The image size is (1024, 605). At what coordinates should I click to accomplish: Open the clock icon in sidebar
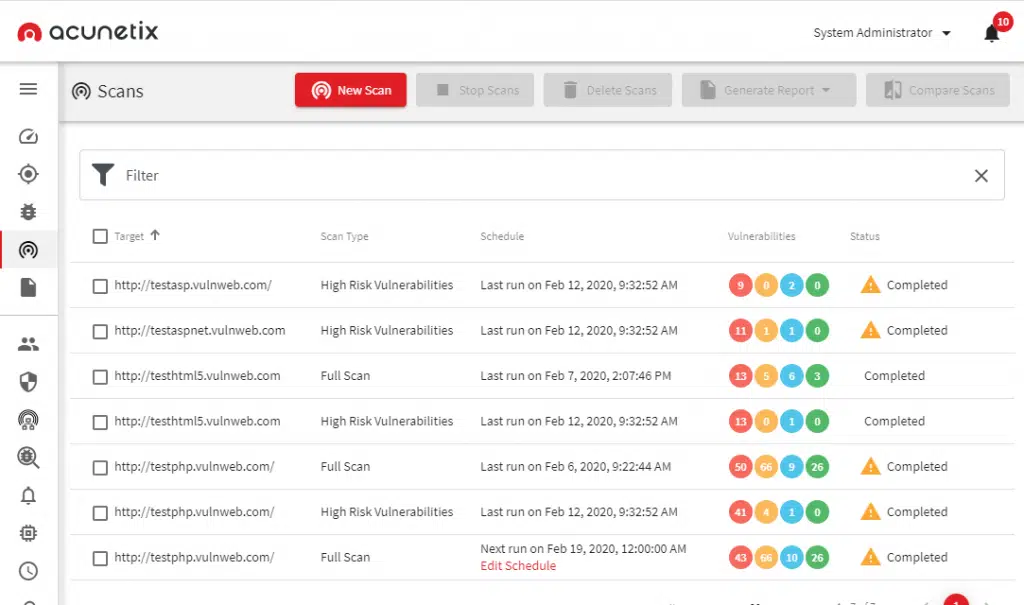28,571
